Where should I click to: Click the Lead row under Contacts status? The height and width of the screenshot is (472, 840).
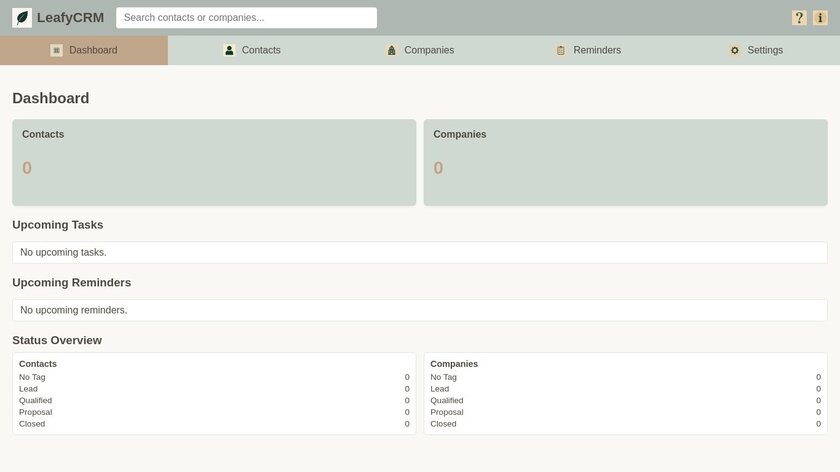[x=214, y=389]
